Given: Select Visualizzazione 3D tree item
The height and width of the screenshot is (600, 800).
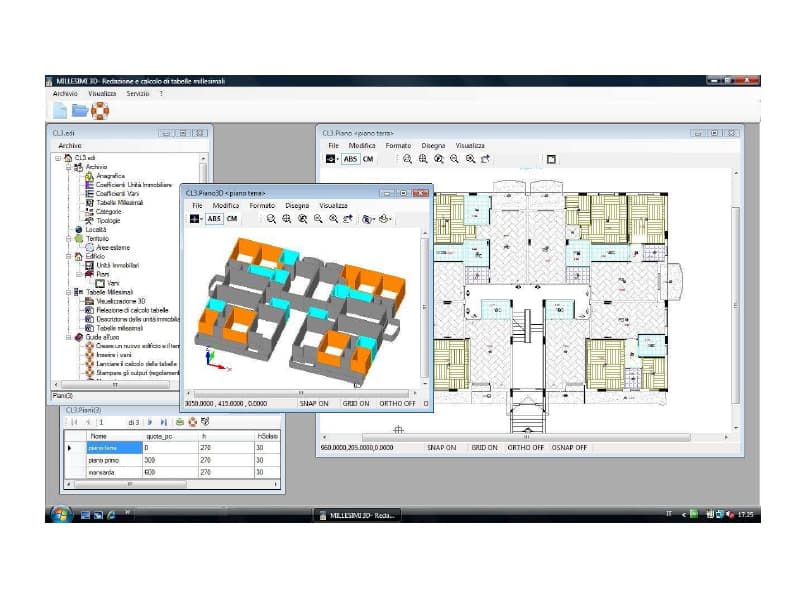Looking at the screenshot, I should point(120,302).
